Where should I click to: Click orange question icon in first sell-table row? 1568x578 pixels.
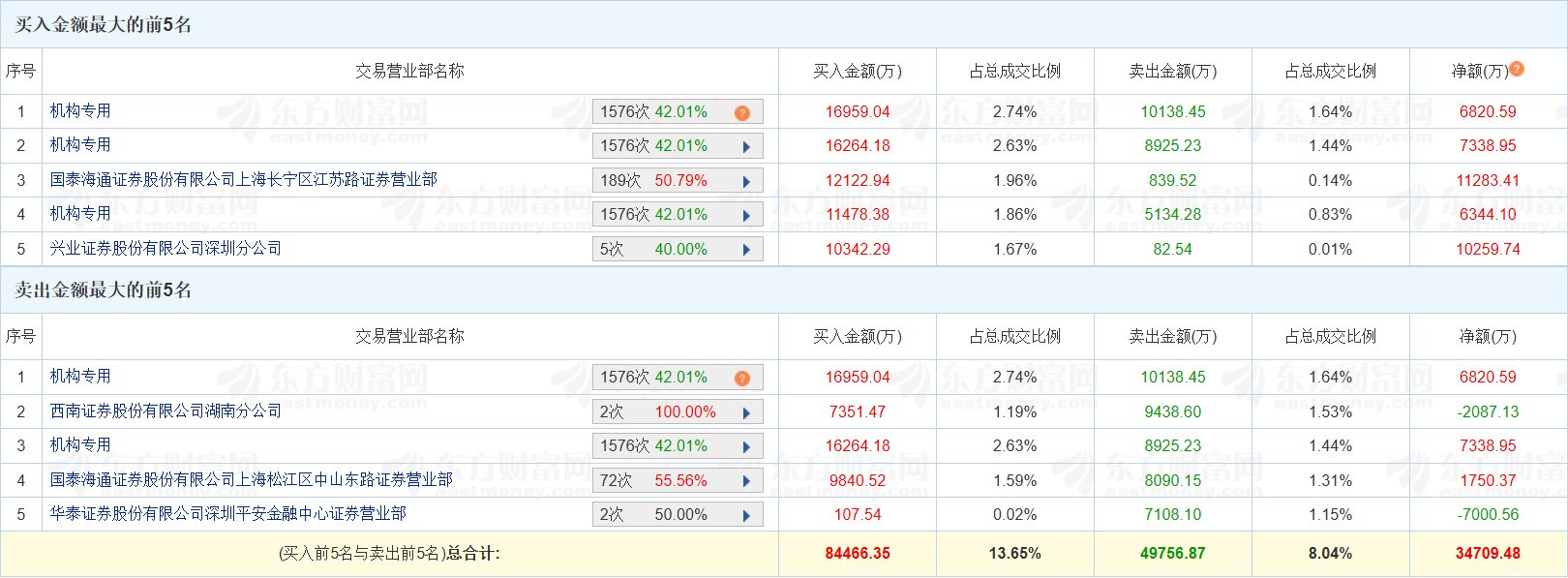(x=742, y=378)
